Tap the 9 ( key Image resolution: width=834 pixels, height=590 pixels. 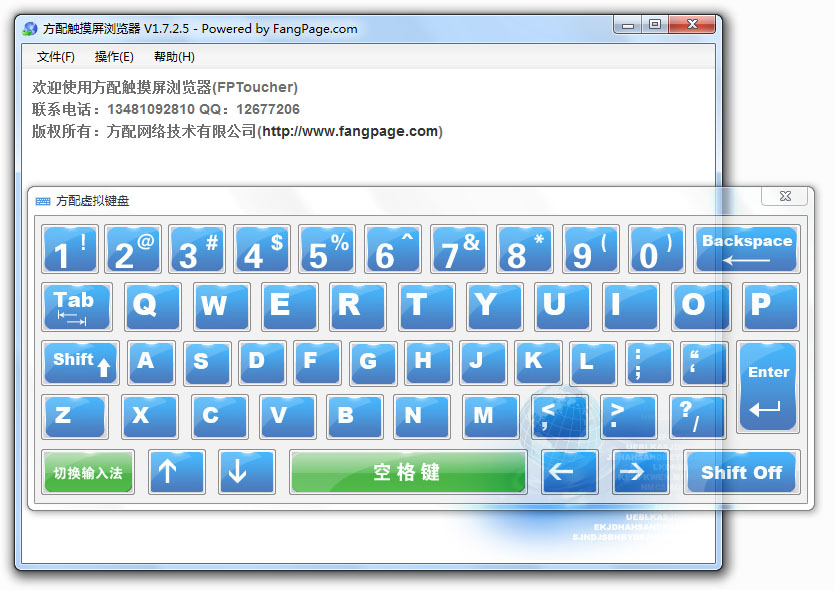pos(591,249)
